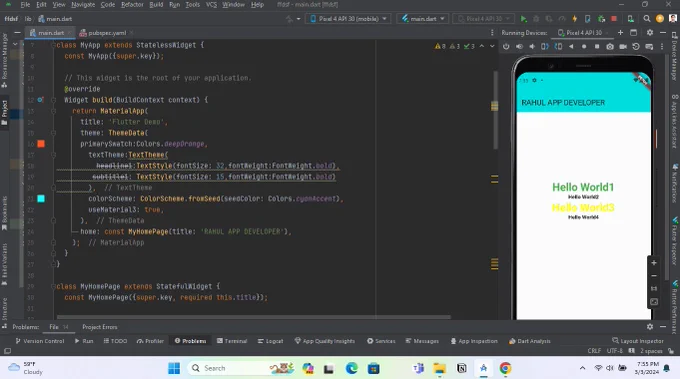The image size is (680, 379).
Task: Open the Dart Analysis tool window
Action: tap(530, 341)
